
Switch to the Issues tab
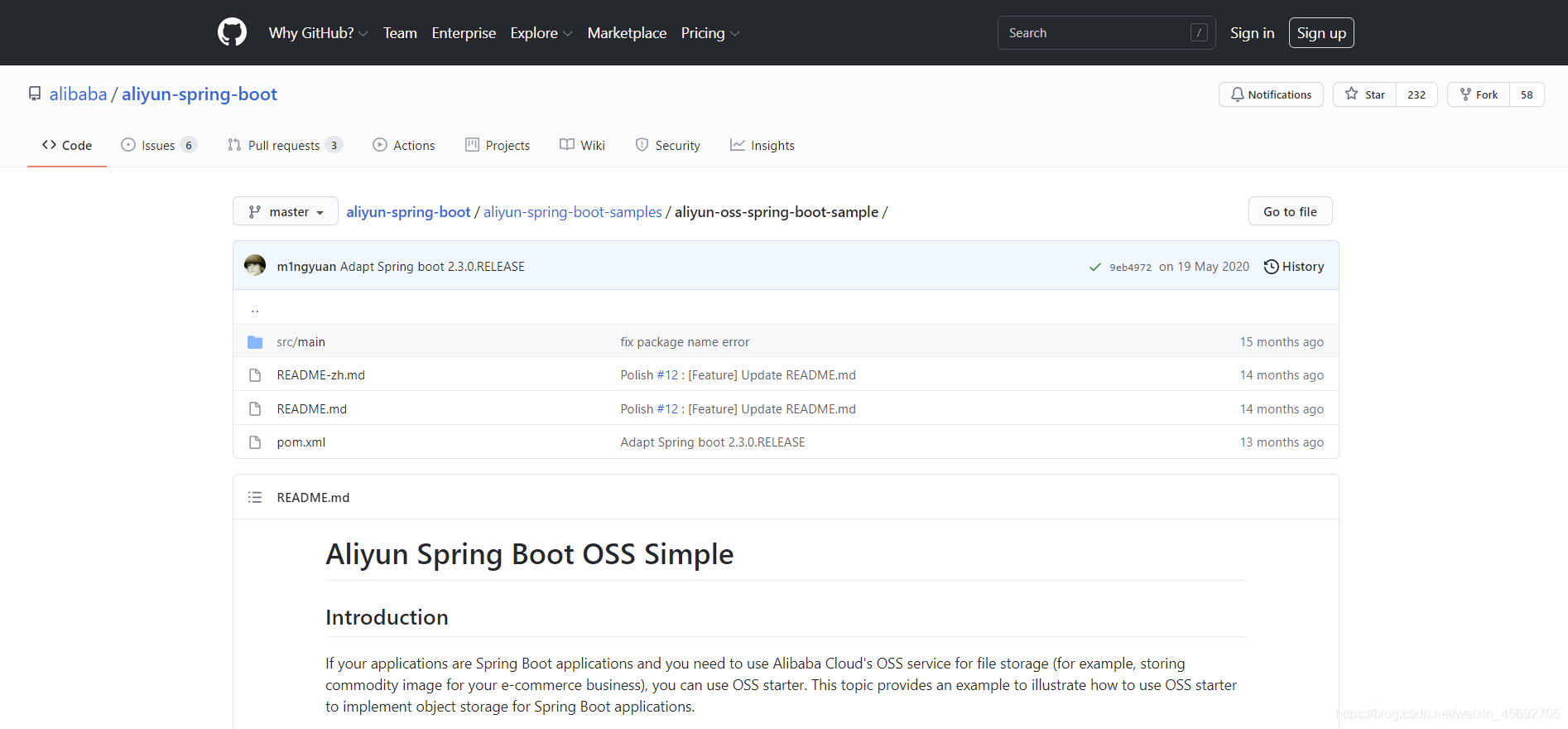[158, 146]
